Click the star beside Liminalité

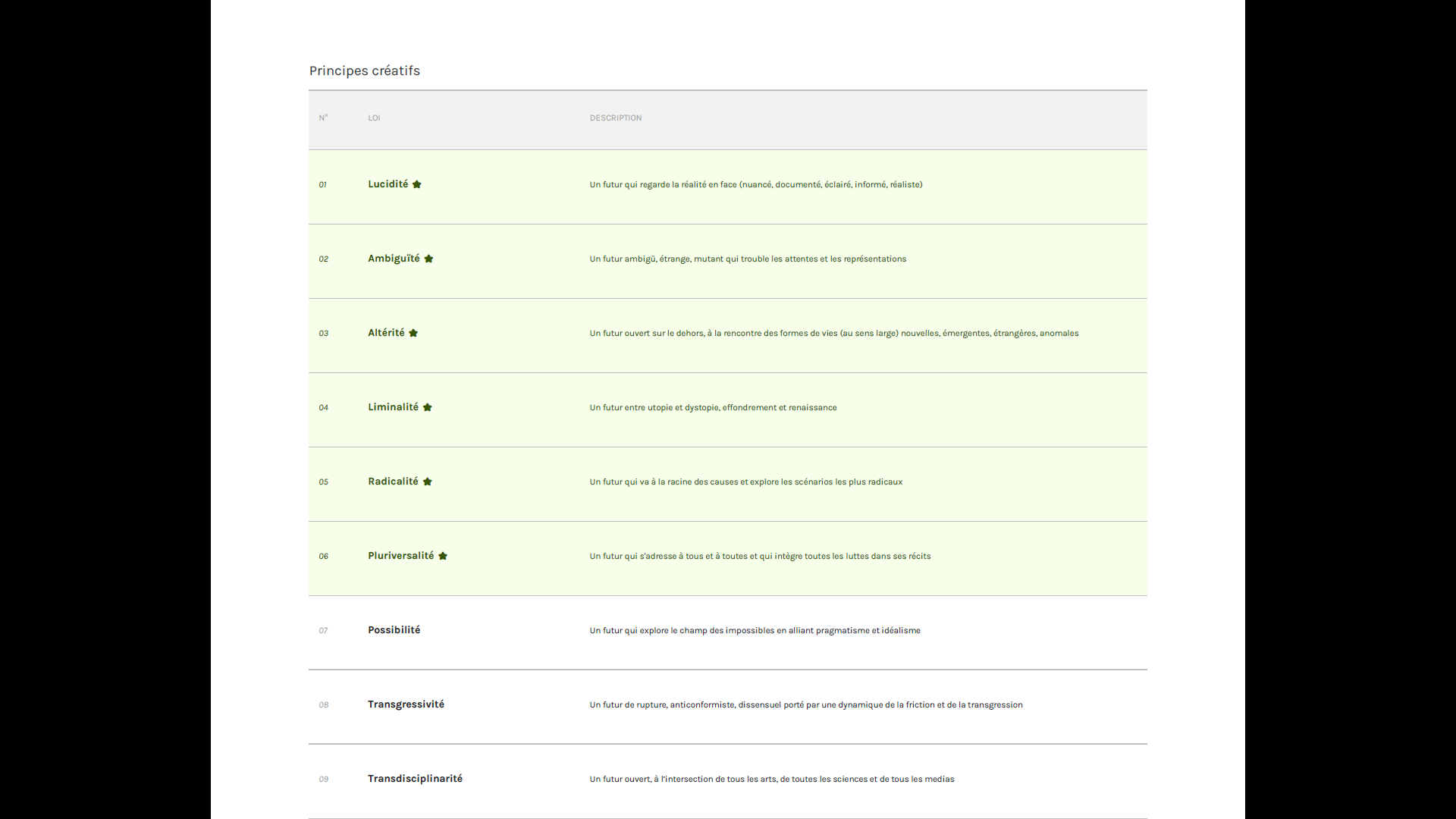click(x=428, y=407)
